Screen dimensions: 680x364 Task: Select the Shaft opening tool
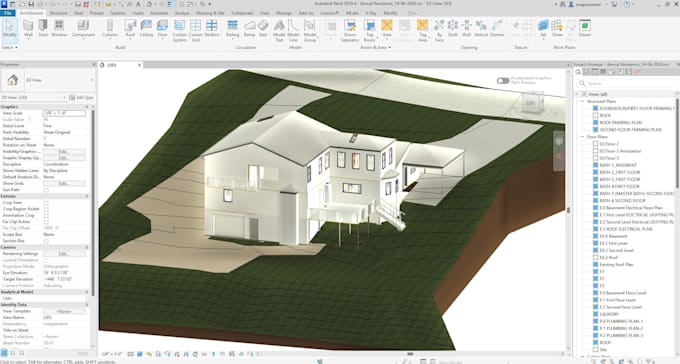[452, 28]
